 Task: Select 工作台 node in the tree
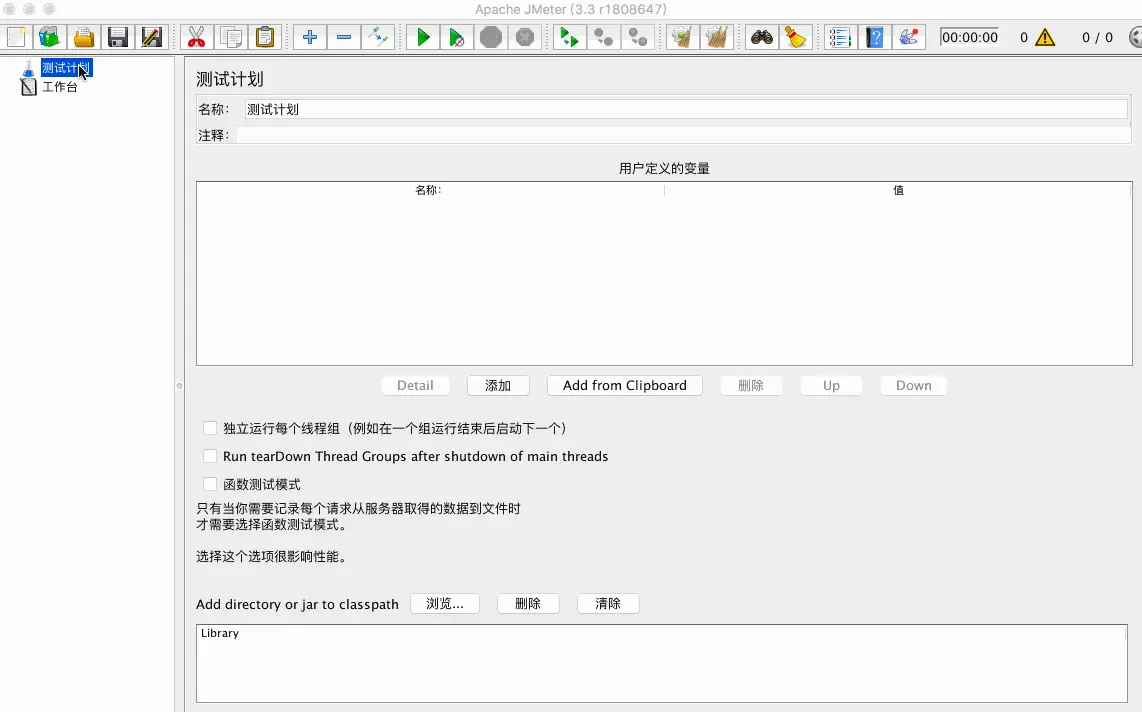[x=60, y=87]
